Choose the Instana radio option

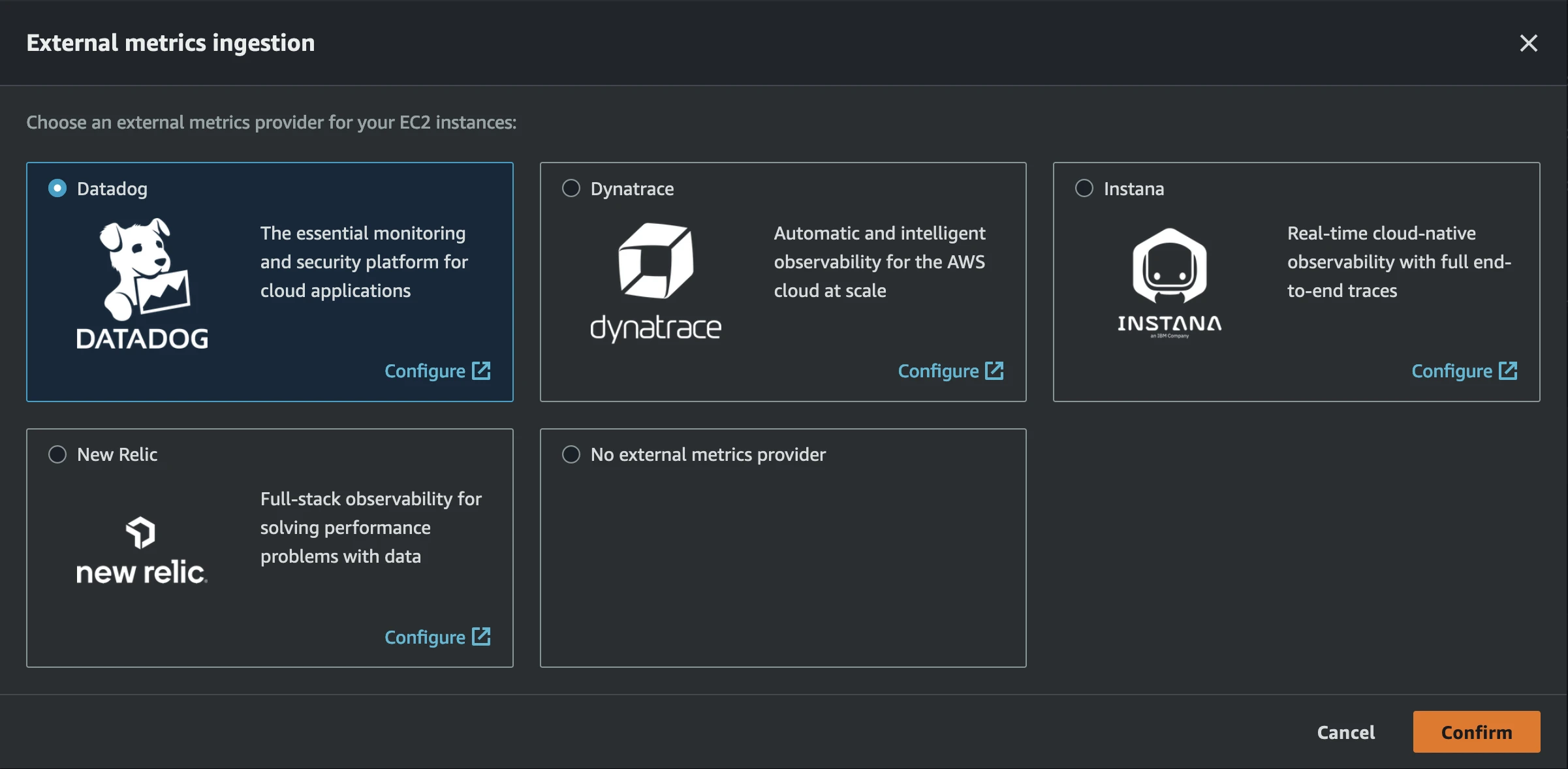click(x=1084, y=189)
